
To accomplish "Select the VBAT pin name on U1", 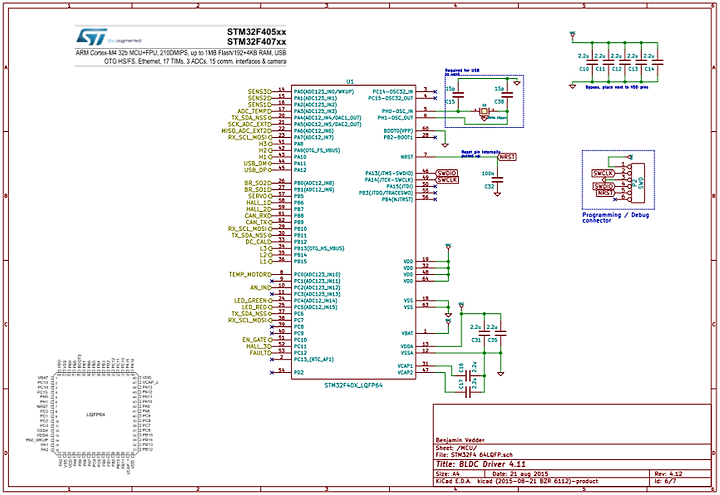I will pyautogui.click(x=407, y=333).
